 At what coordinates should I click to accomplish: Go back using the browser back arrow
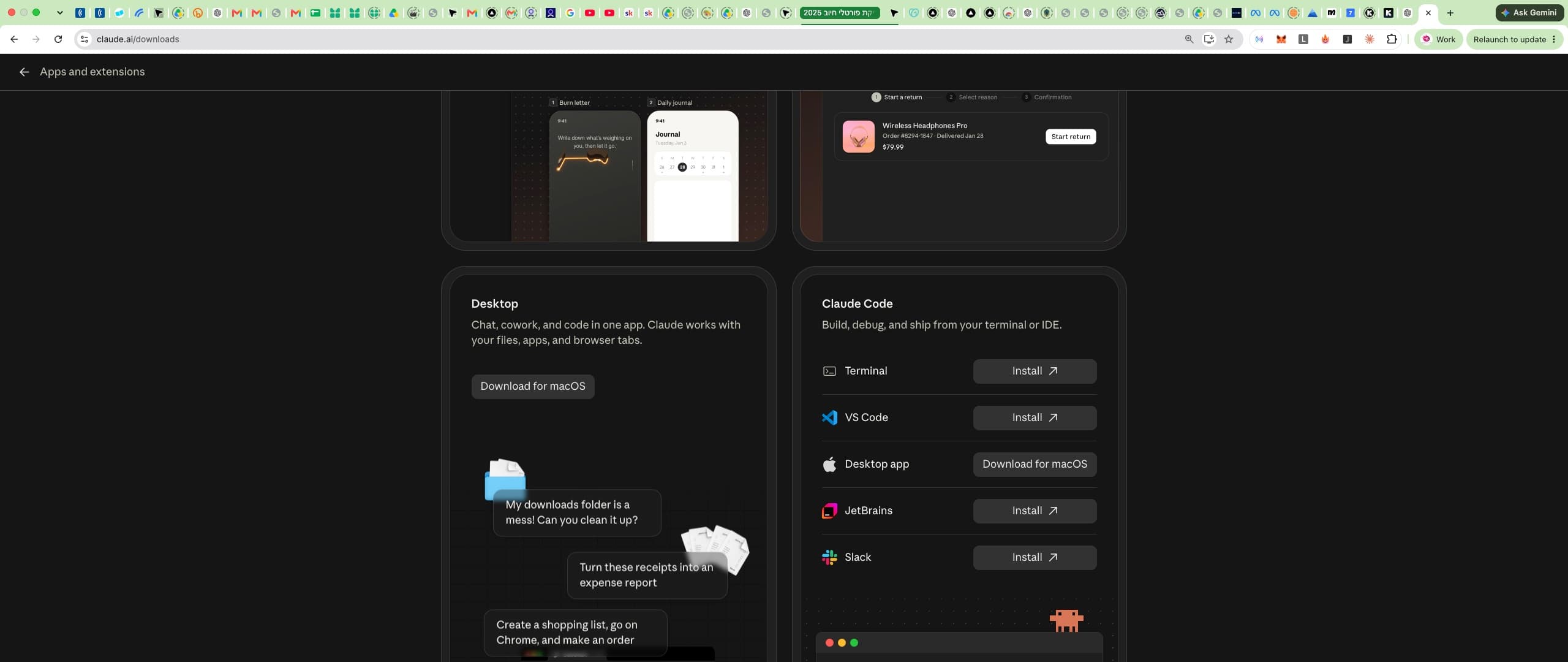pyautogui.click(x=14, y=39)
